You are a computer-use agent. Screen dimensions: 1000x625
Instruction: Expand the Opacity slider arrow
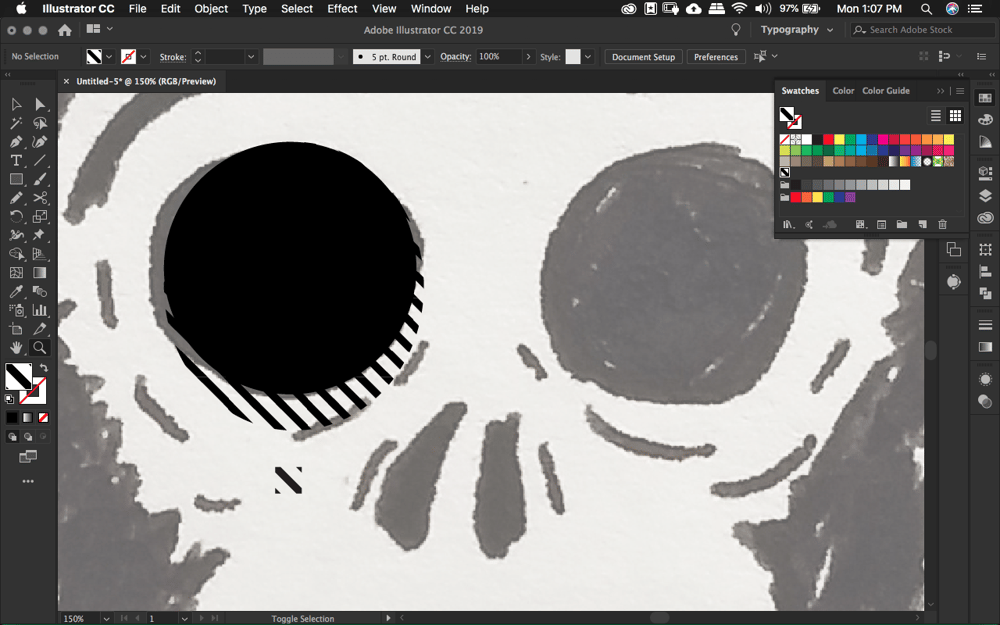(x=528, y=57)
